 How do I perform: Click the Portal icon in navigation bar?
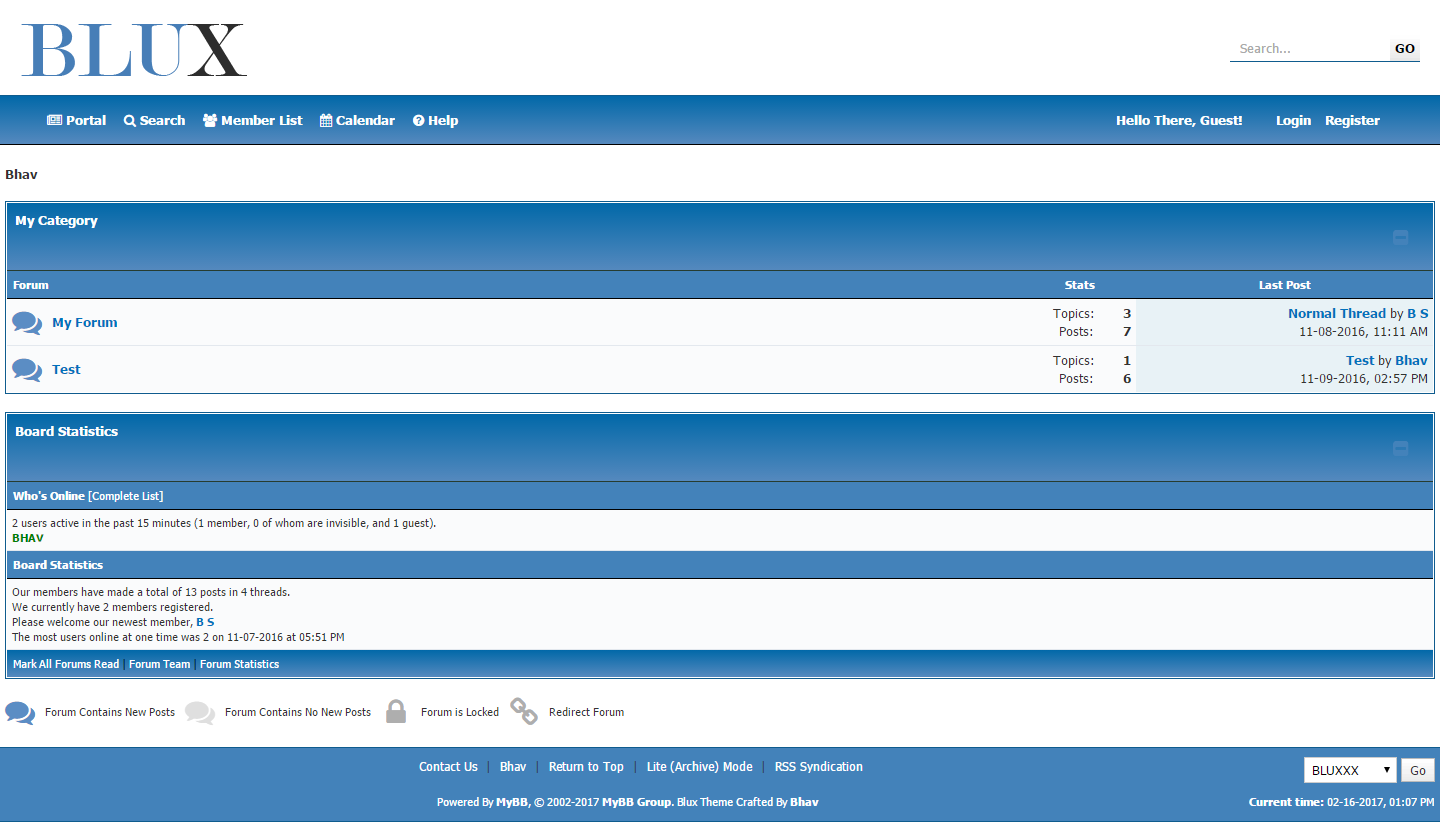tap(54, 121)
